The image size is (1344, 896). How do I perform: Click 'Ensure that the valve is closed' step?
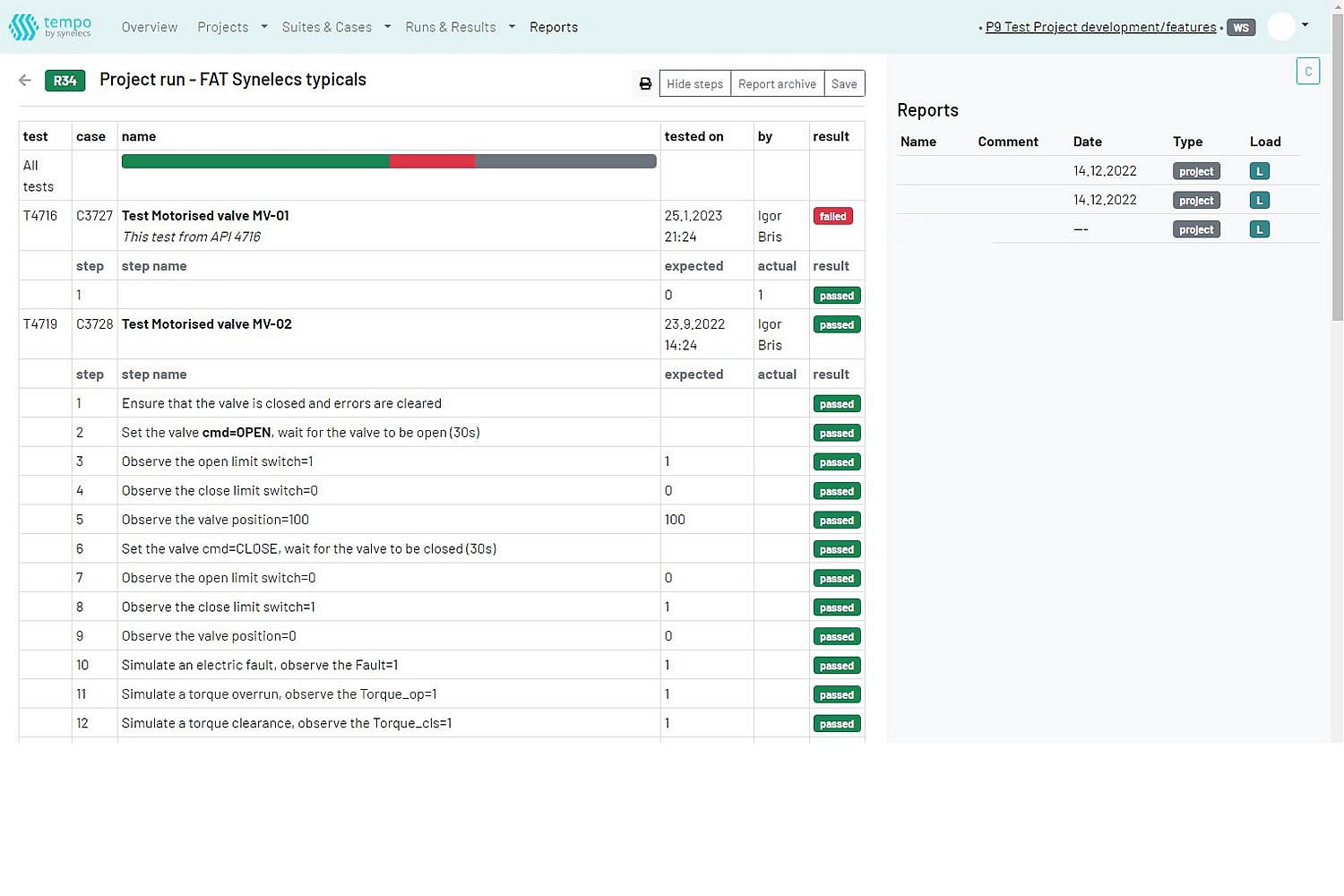pyautogui.click(x=281, y=404)
